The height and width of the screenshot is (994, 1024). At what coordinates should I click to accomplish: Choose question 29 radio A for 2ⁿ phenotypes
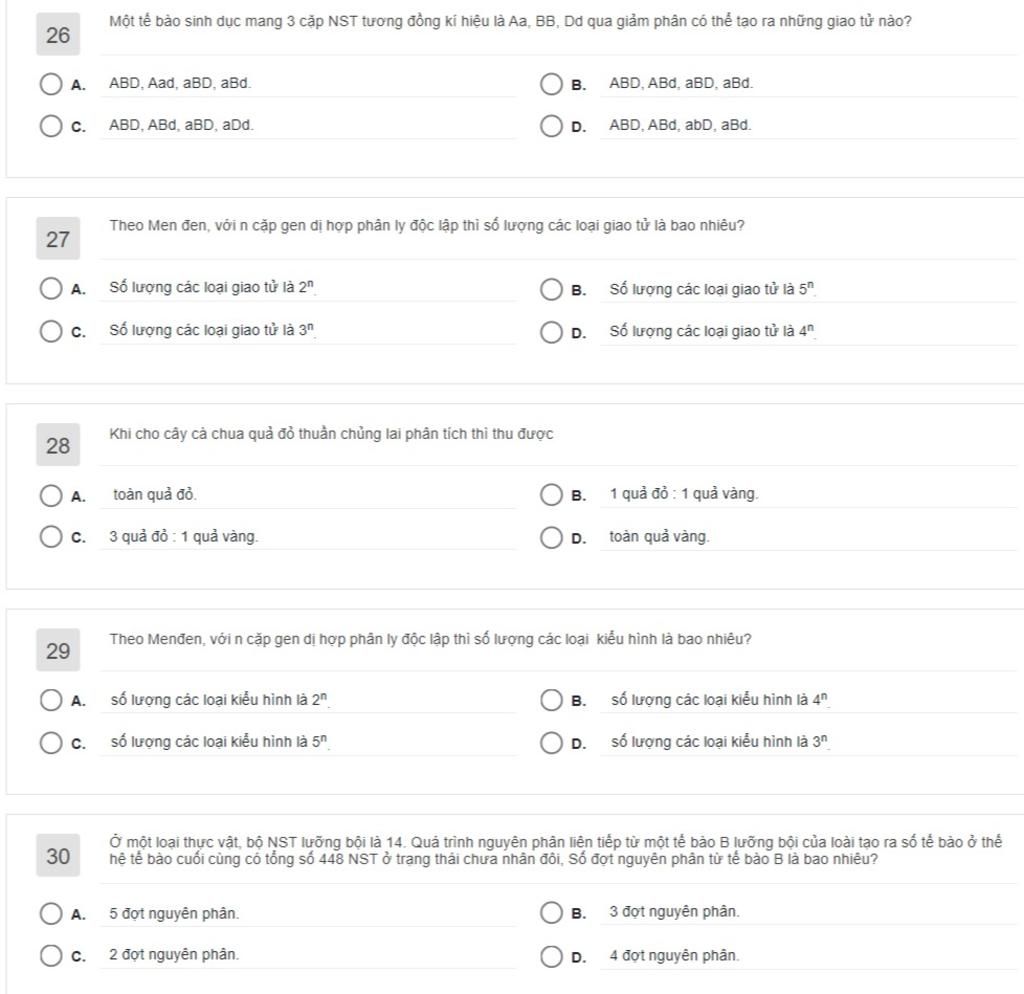50,700
